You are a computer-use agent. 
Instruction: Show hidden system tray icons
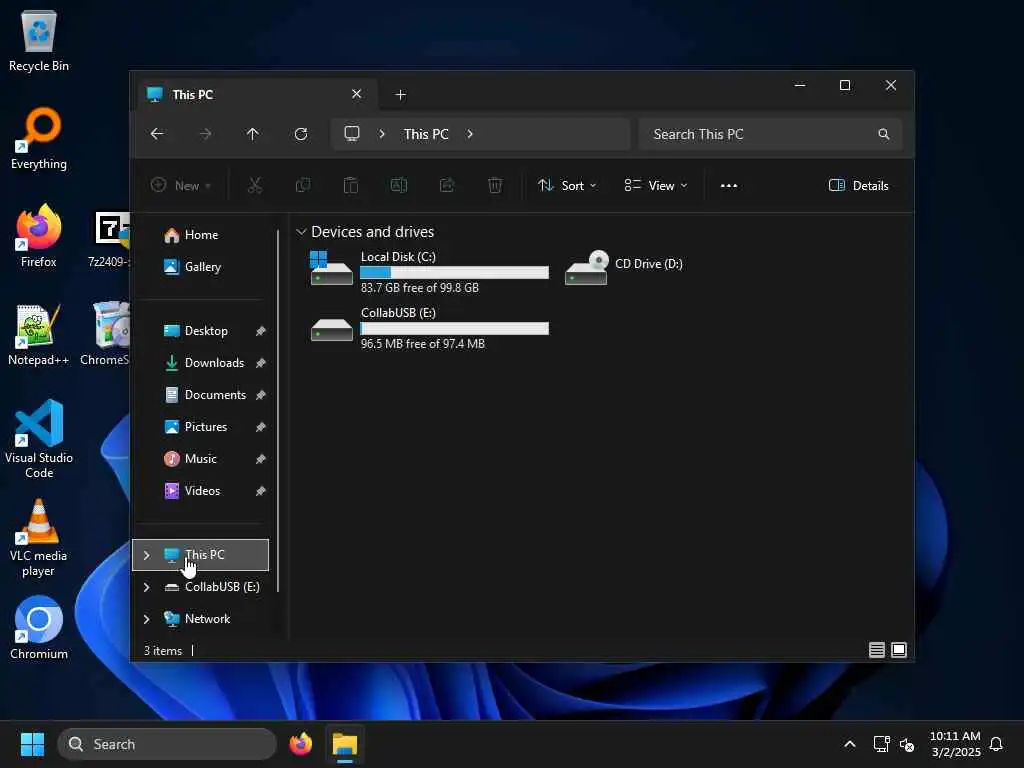coord(850,744)
